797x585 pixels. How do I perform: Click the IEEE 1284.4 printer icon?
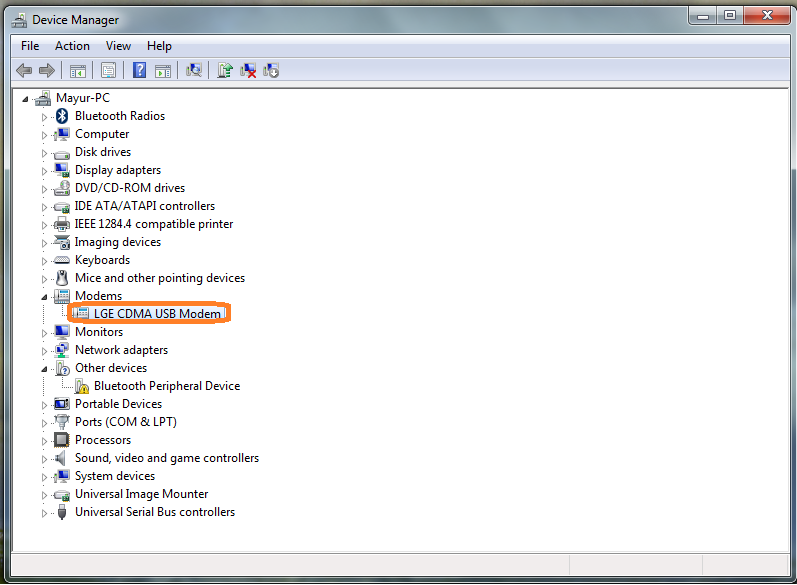62,224
